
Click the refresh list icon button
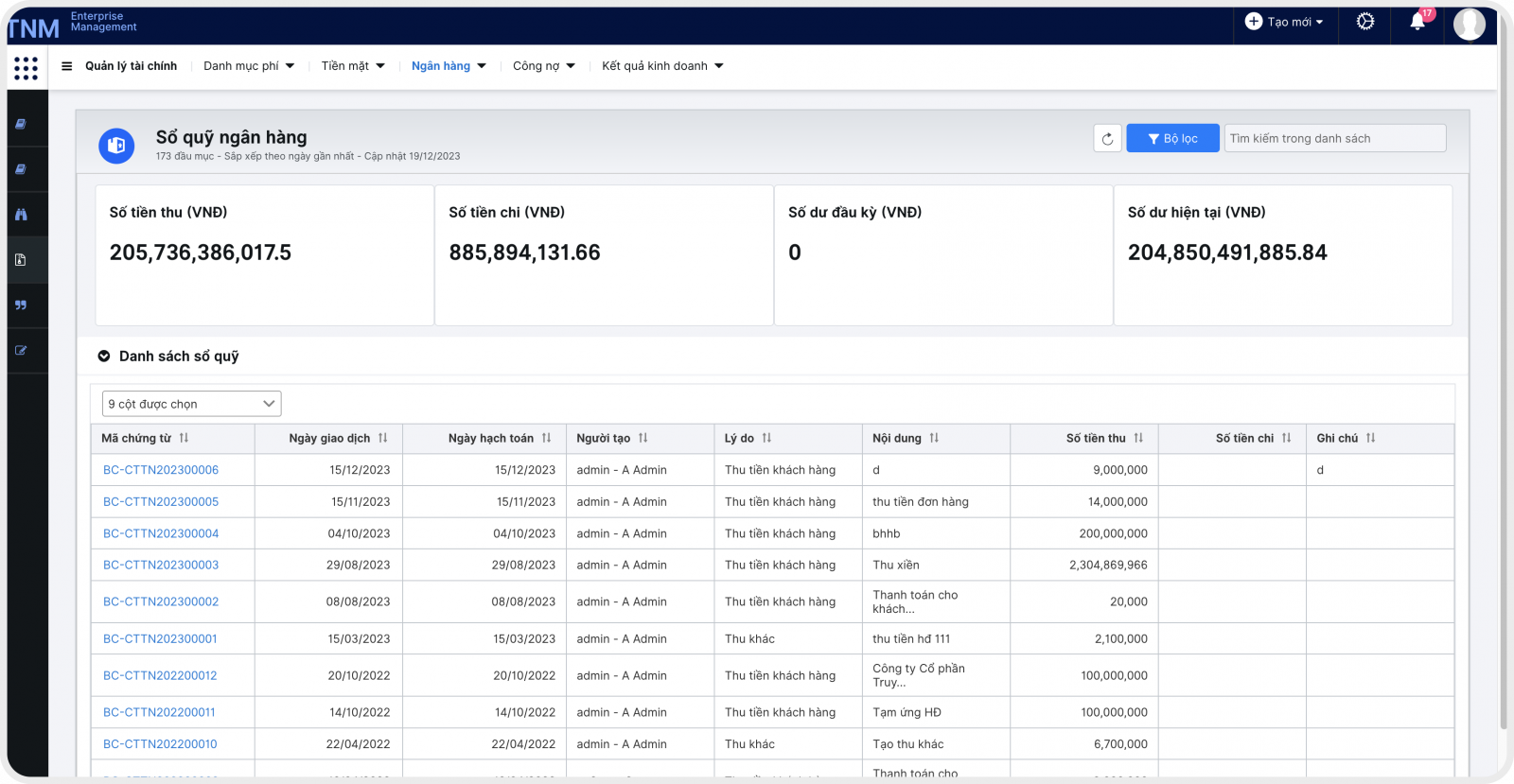1107,138
